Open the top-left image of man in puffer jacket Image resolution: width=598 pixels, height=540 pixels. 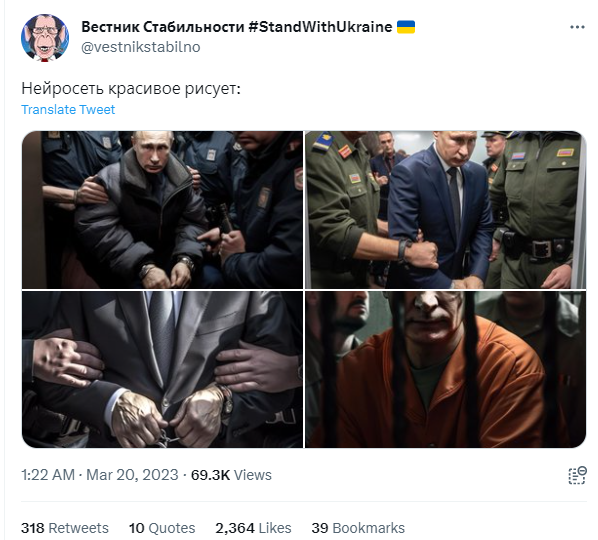(x=162, y=210)
